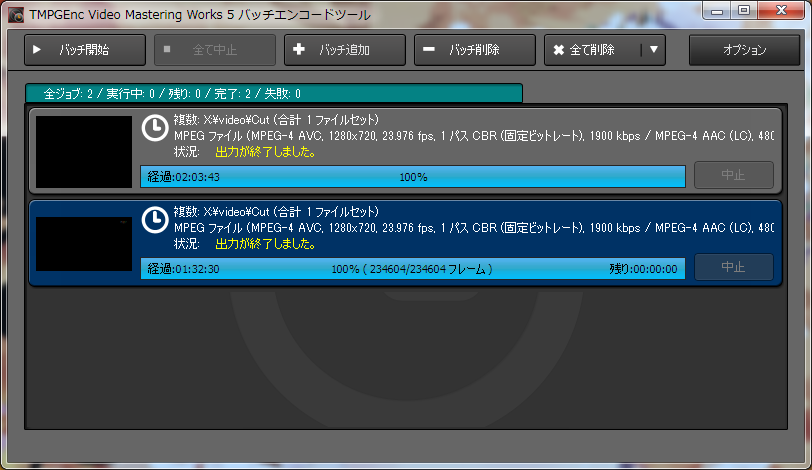Remove a batch with バッチ削除
The width and height of the screenshot is (812, 470).
475,50
